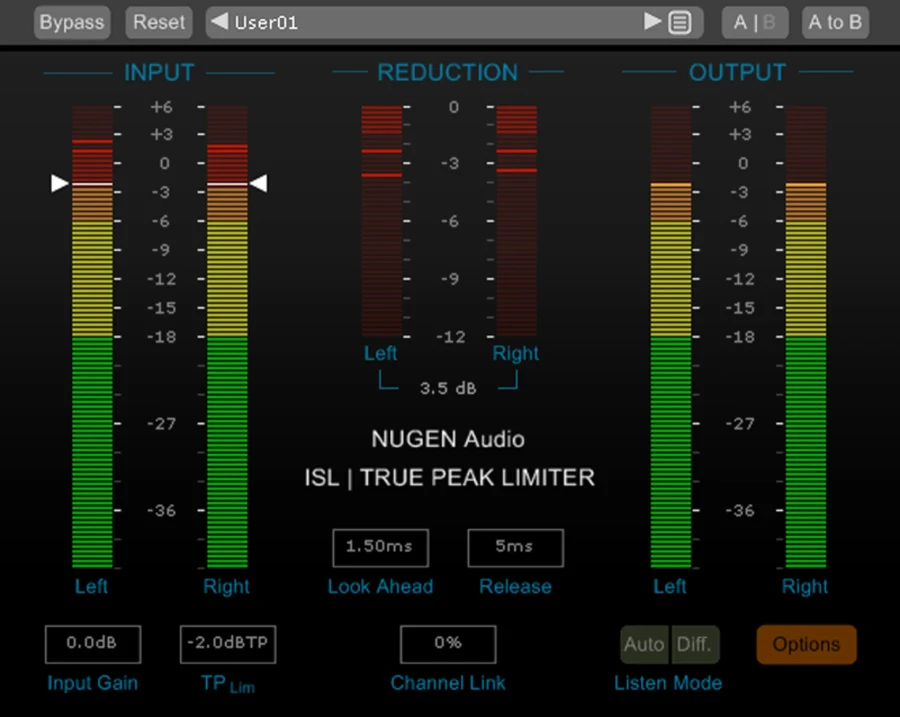Click the Input Left meter
900x717 pixels.
(92, 336)
